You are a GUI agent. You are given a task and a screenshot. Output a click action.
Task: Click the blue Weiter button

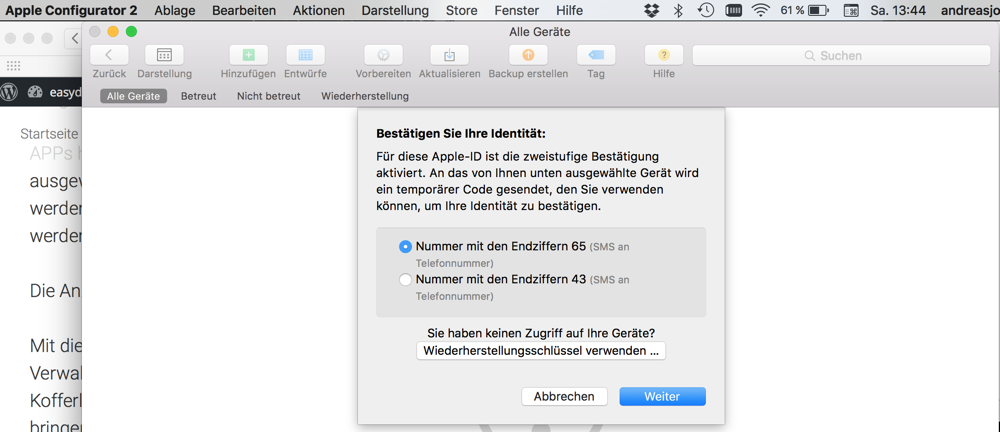tap(663, 396)
